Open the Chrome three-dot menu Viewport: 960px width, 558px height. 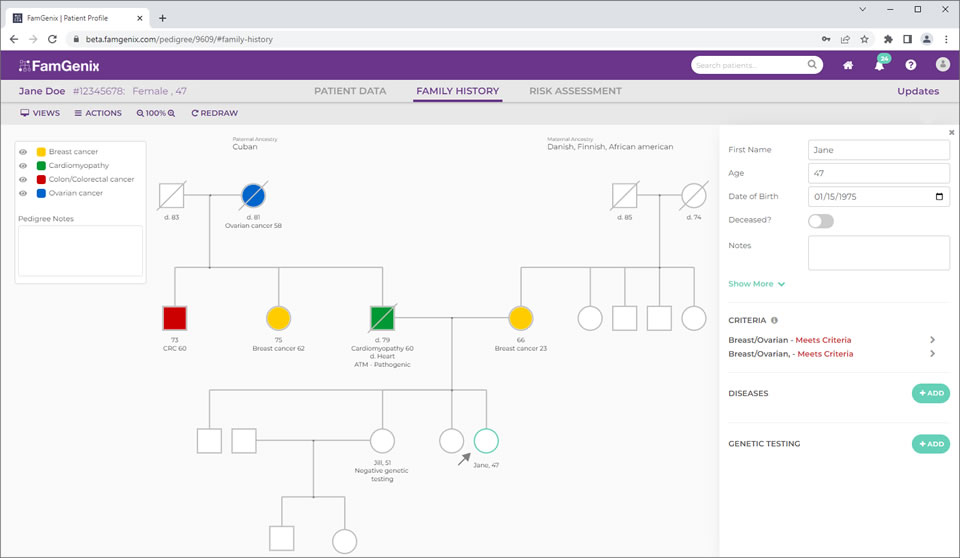(x=946, y=39)
